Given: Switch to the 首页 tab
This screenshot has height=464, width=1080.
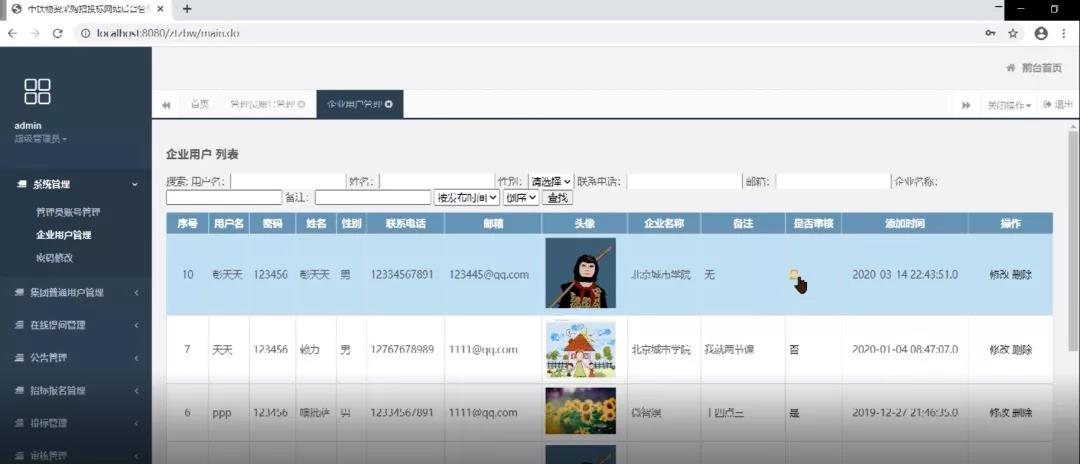Looking at the screenshot, I should coord(200,104).
